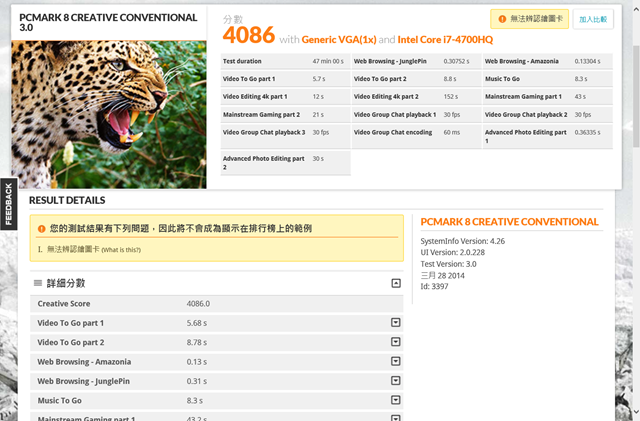Click the "0.13304 s" value

587,61
